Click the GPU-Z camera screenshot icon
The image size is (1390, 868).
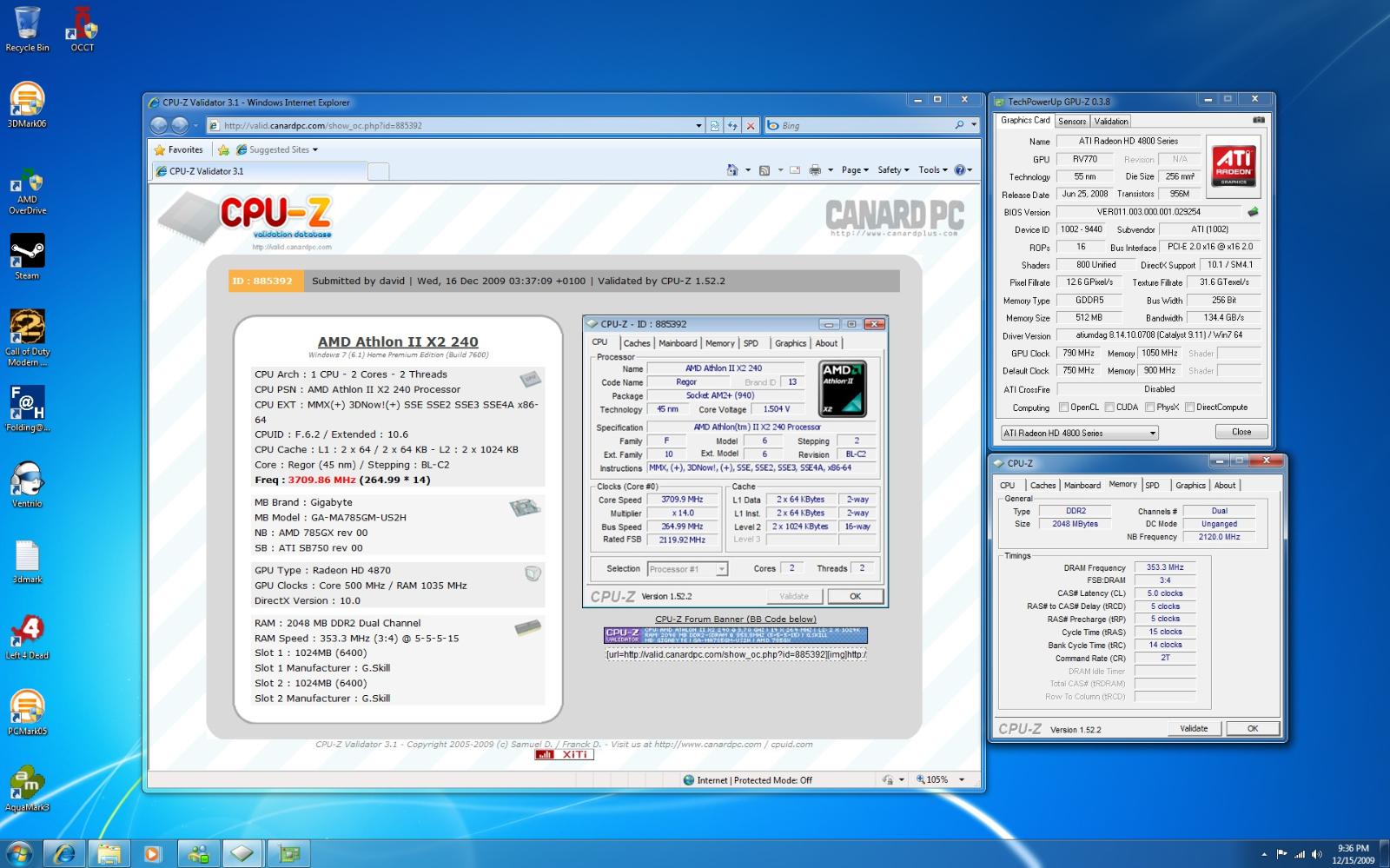point(1258,120)
